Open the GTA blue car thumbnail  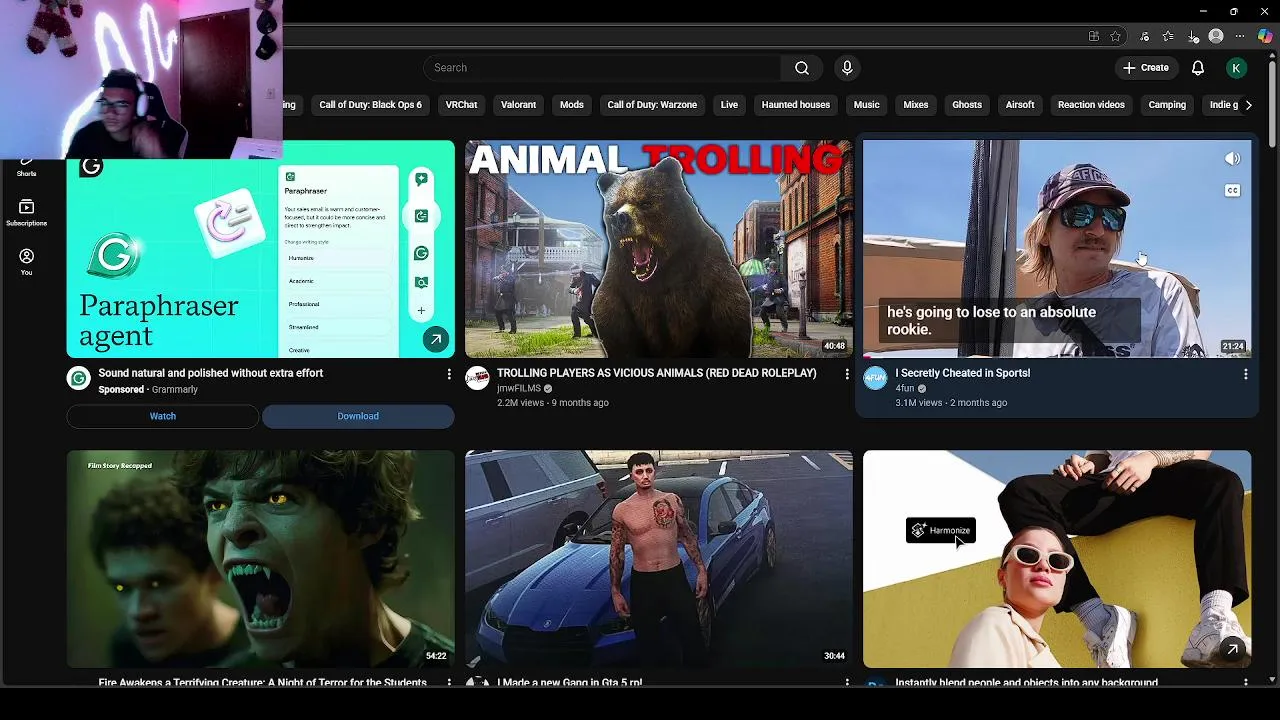click(x=659, y=559)
